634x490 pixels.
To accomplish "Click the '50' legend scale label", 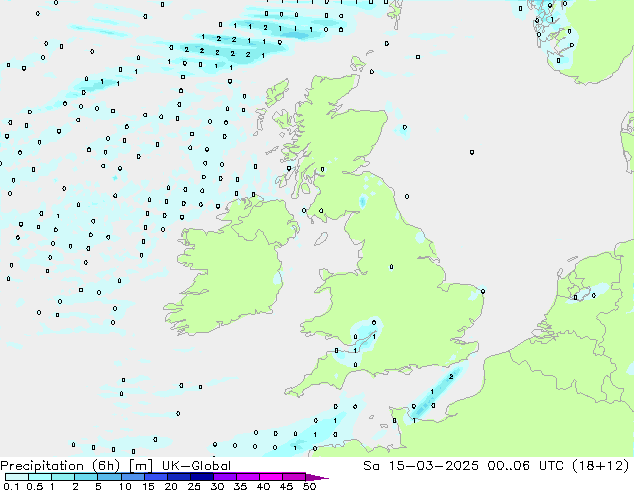I will [x=309, y=486].
